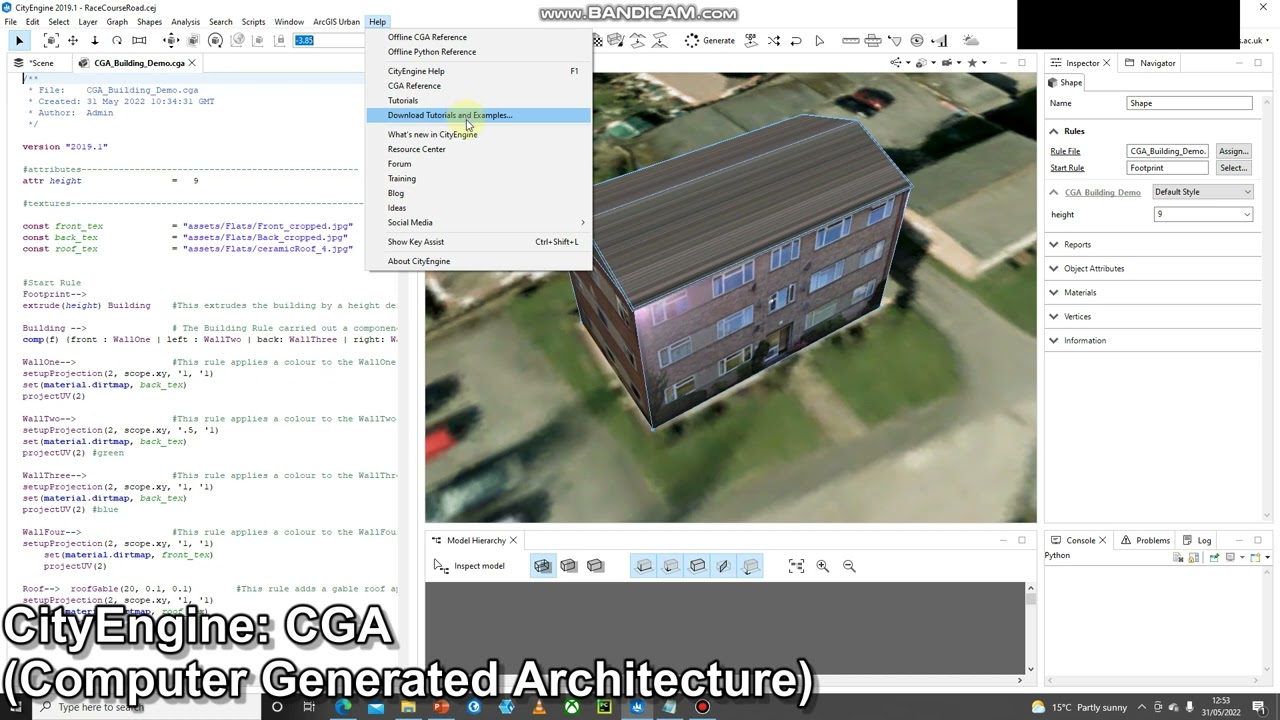This screenshot has height=720, width=1280.
Task: Toggle first highlighted shape display button
Action: point(644,566)
